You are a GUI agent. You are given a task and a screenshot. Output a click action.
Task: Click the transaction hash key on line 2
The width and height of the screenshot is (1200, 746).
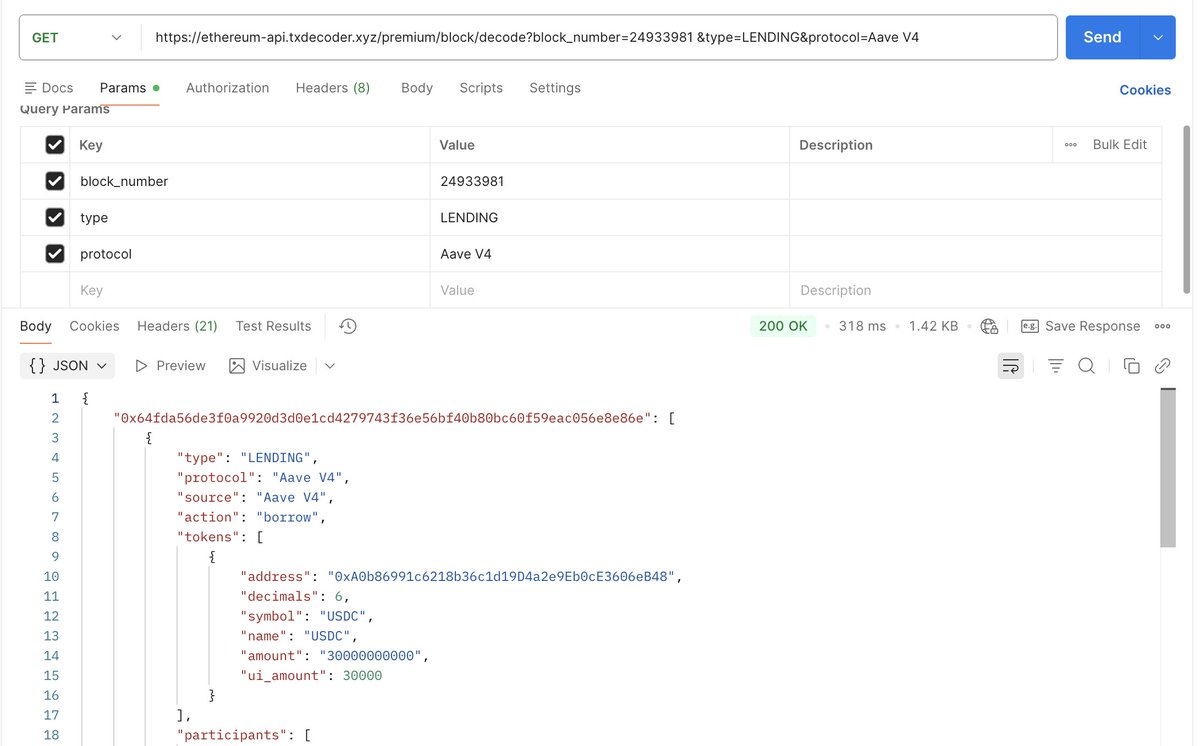384,418
